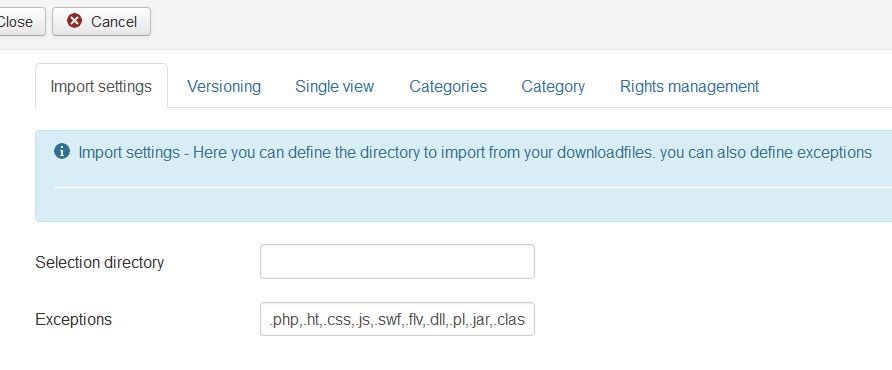Open the Single view tab
The height and width of the screenshot is (370, 892).
coord(334,86)
